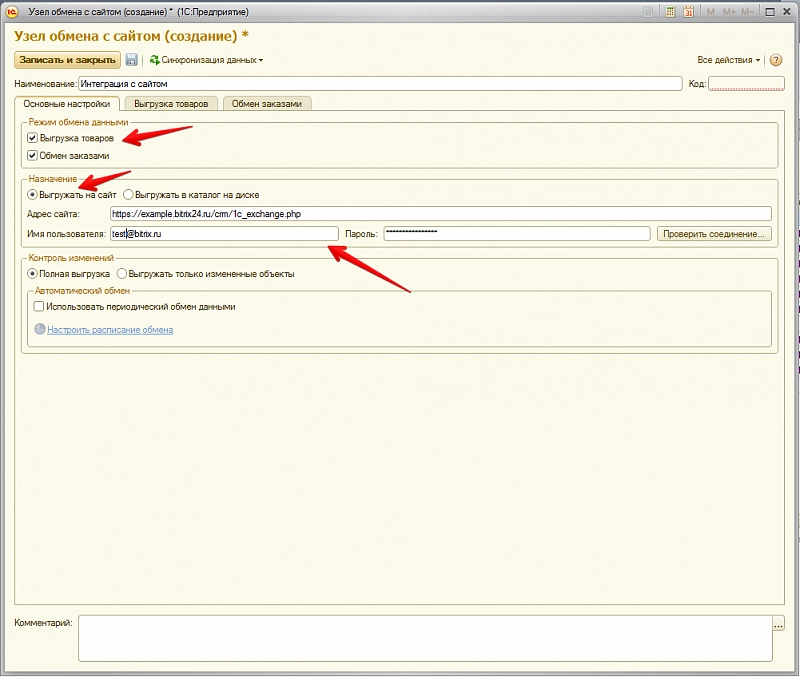Click the M+ memory button in the title bar
The width and height of the screenshot is (800, 677).
pyautogui.click(x=727, y=12)
